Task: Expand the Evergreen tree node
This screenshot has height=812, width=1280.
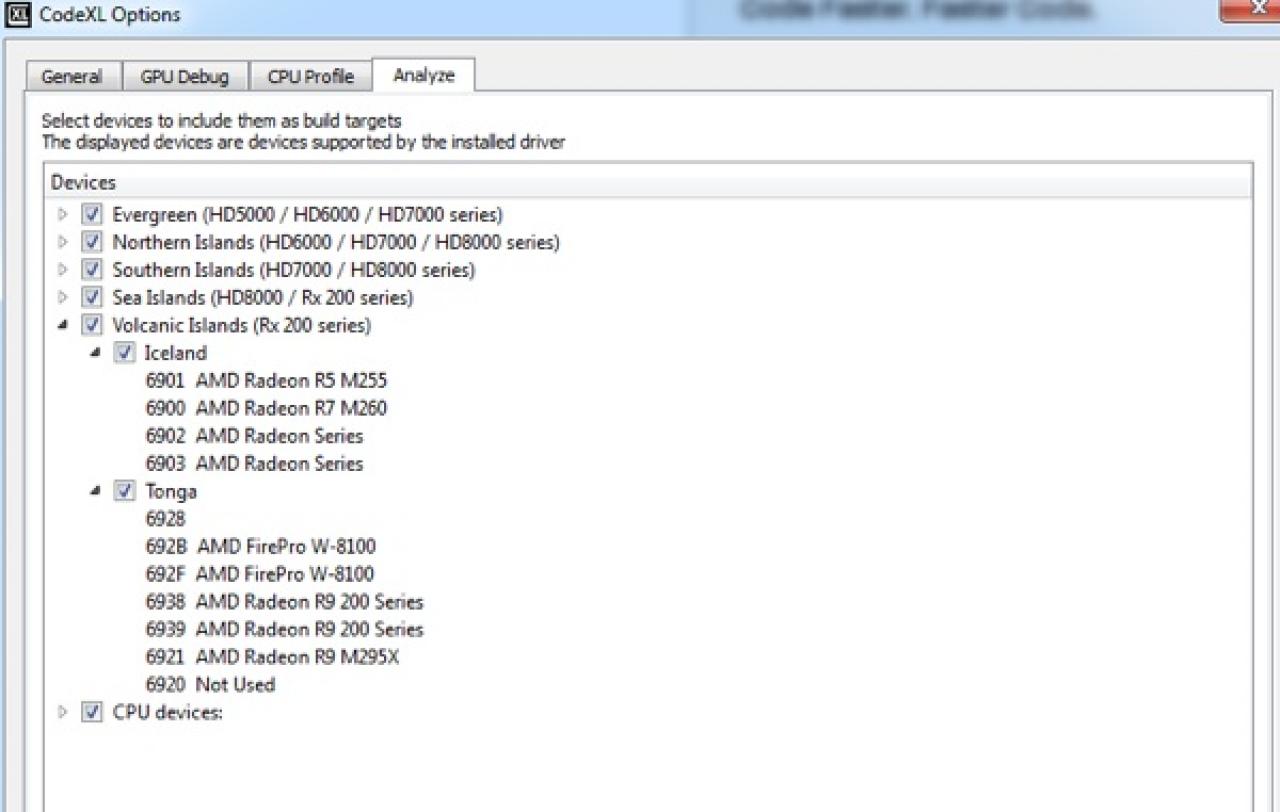Action: point(63,214)
